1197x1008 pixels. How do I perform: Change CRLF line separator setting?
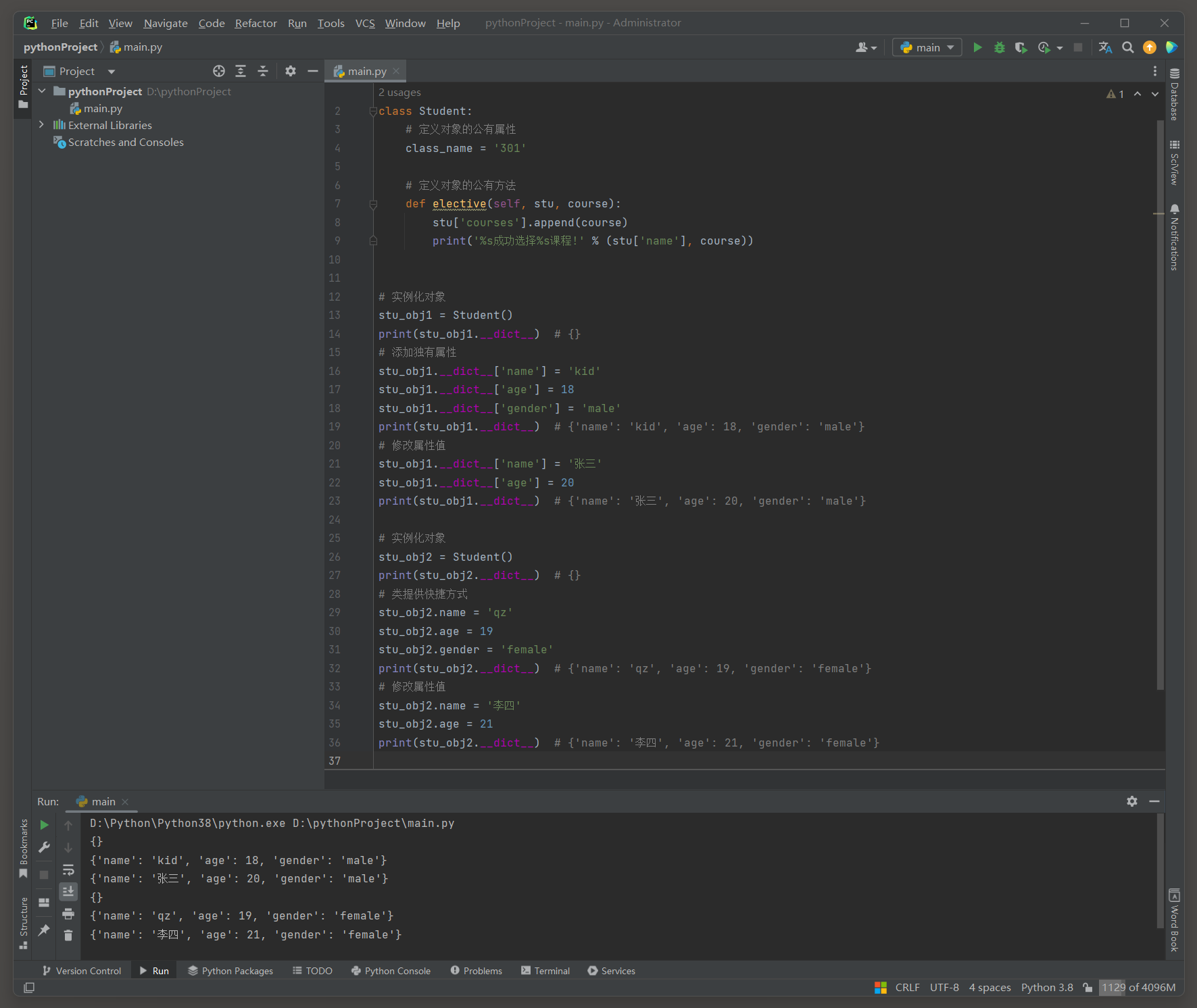coord(907,987)
